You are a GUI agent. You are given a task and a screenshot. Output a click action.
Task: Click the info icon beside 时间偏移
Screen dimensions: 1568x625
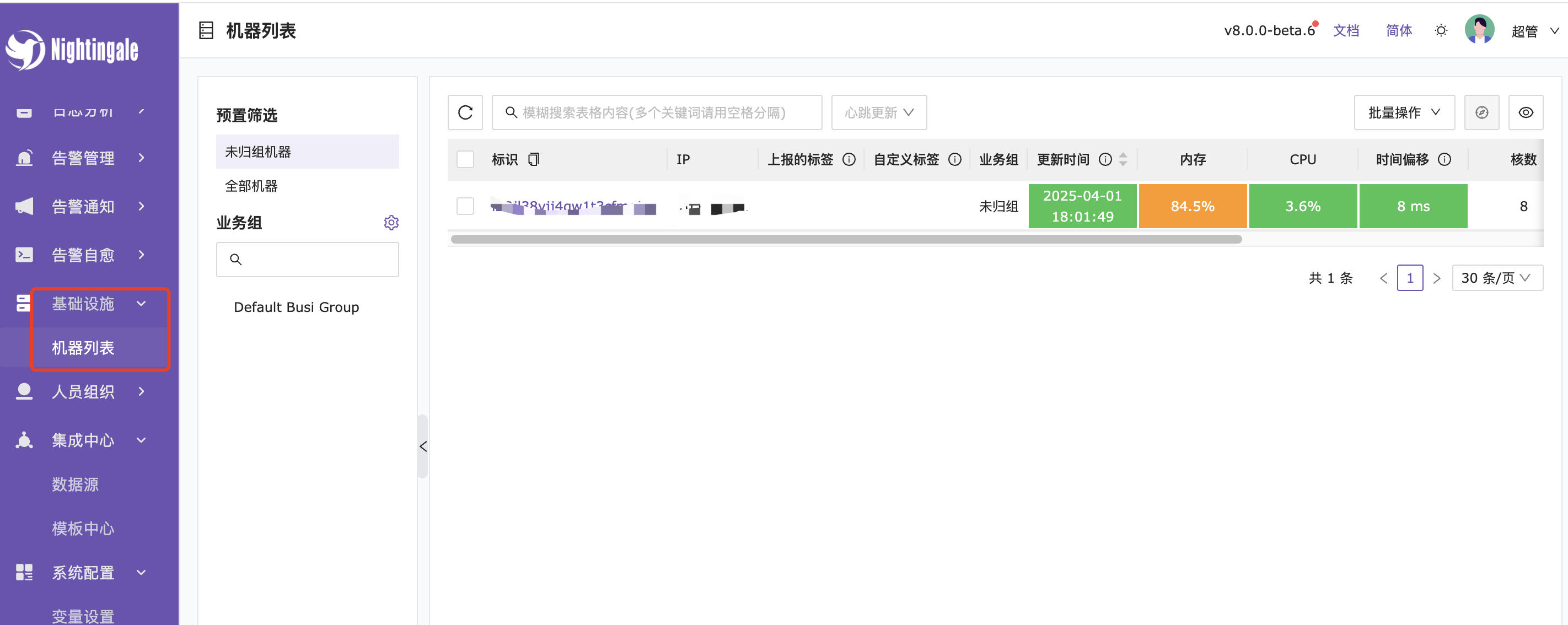[1445, 159]
